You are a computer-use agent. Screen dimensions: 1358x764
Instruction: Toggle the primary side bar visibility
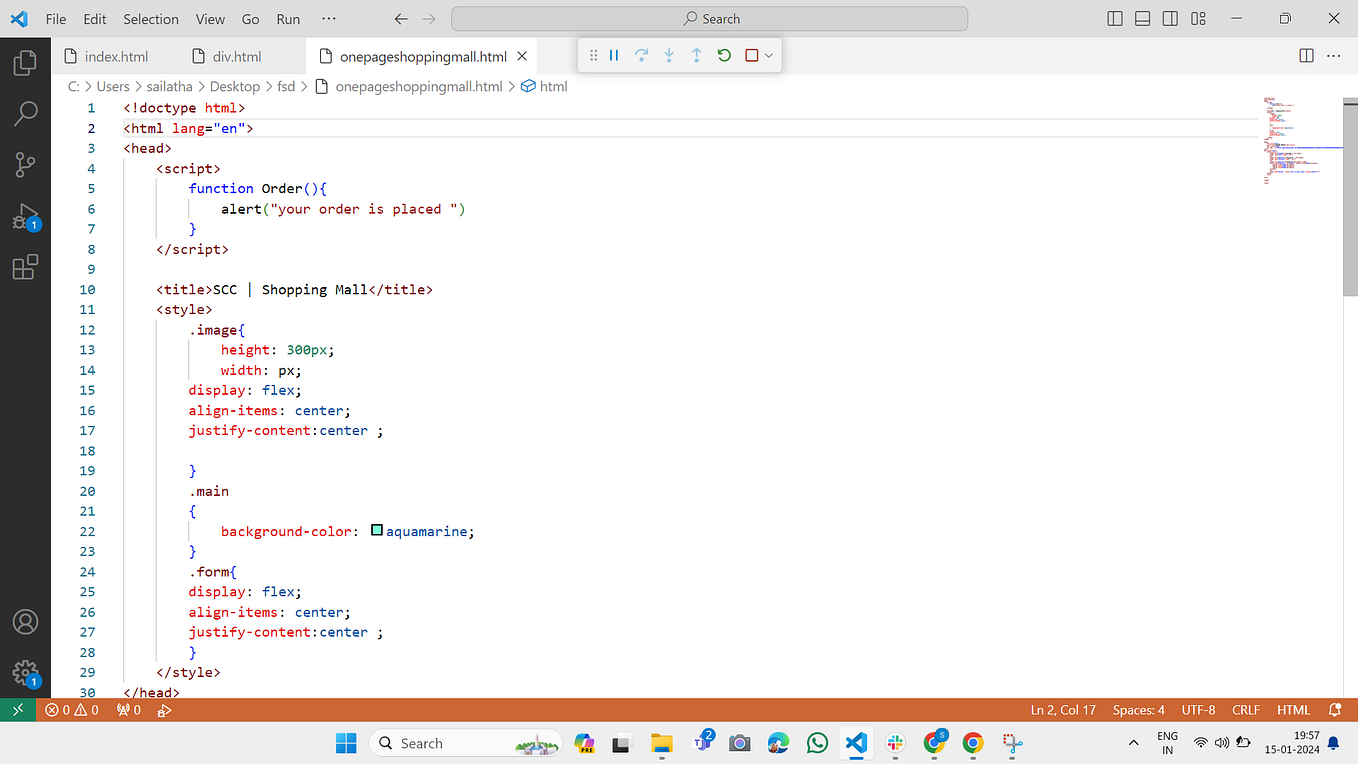pos(1114,18)
